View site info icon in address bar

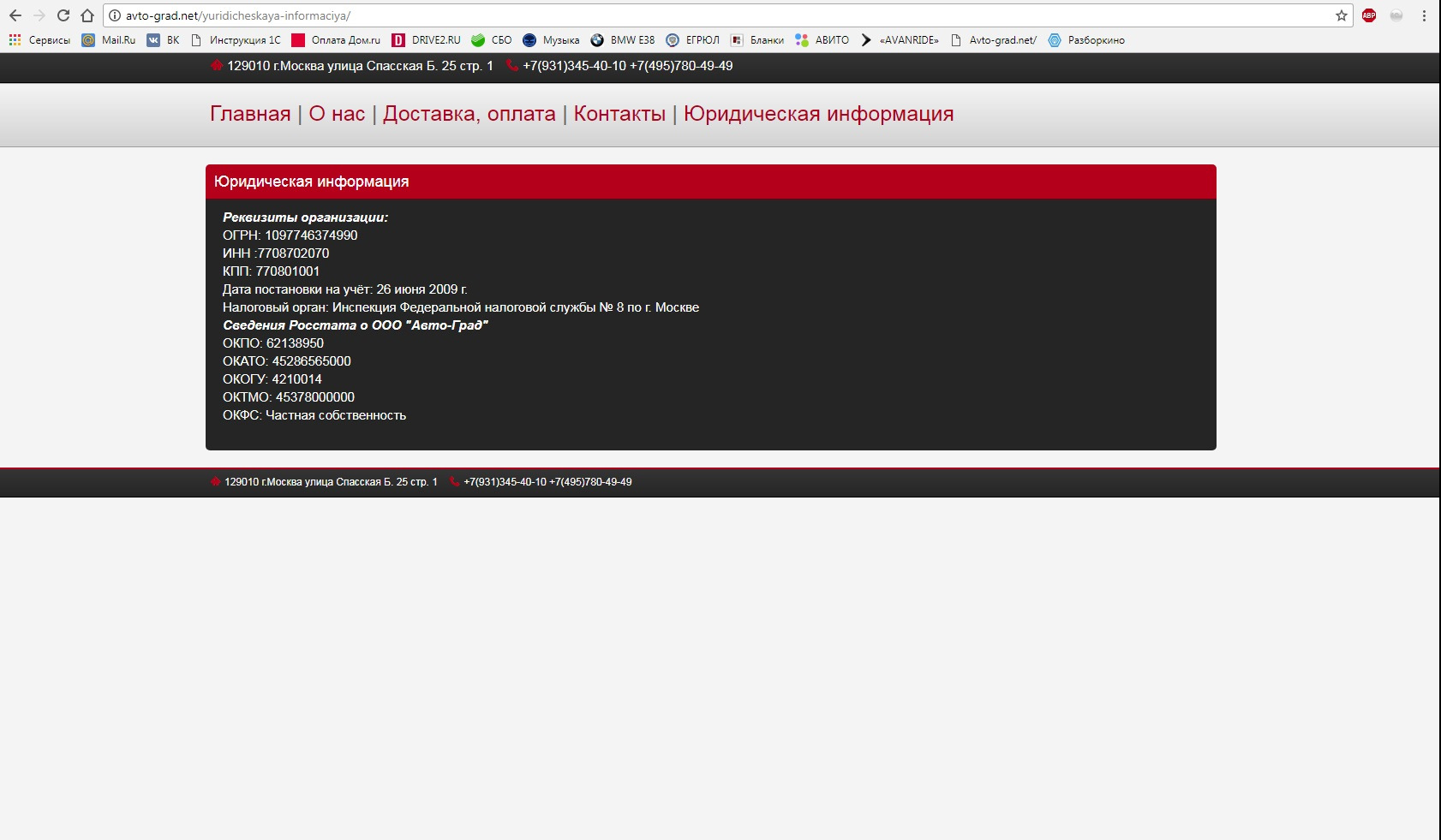tap(115, 15)
